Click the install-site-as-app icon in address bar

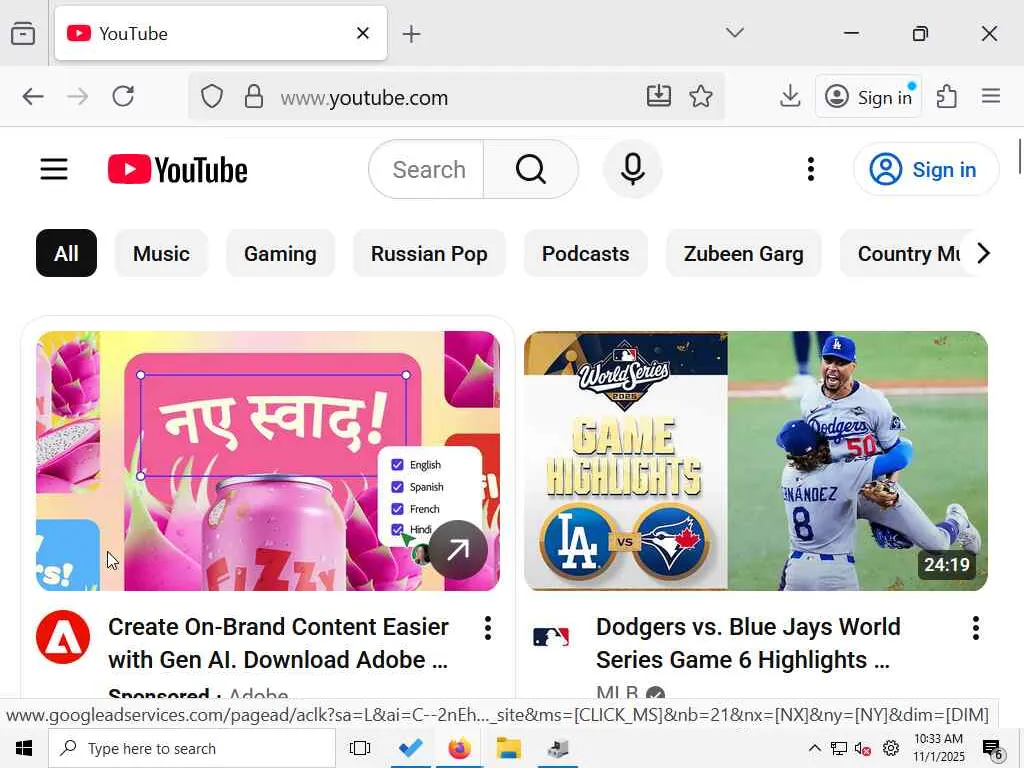(x=658, y=97)
